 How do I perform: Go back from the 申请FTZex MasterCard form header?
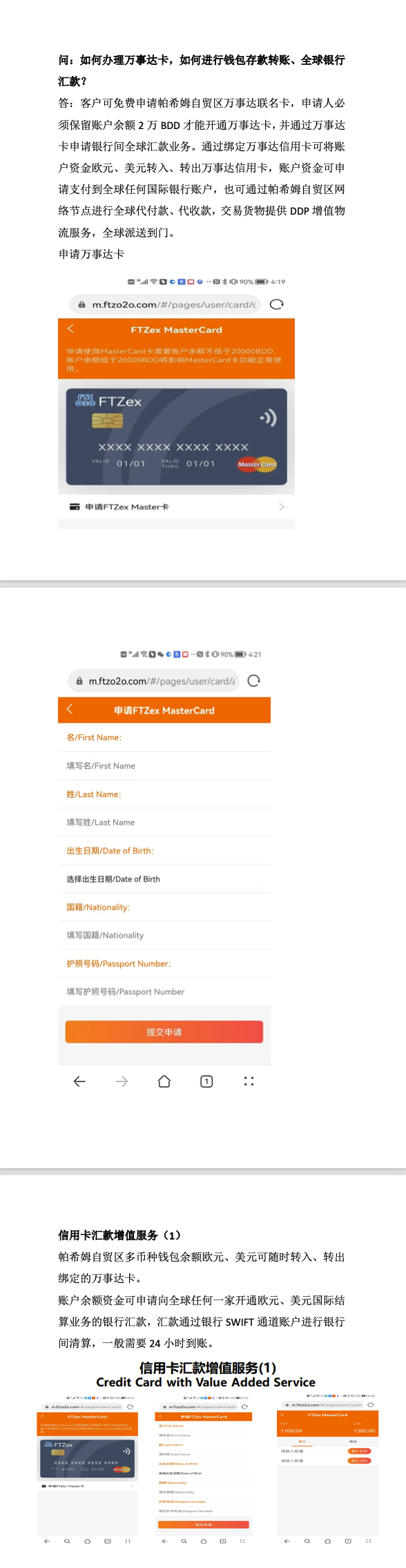tap(70, 709)
